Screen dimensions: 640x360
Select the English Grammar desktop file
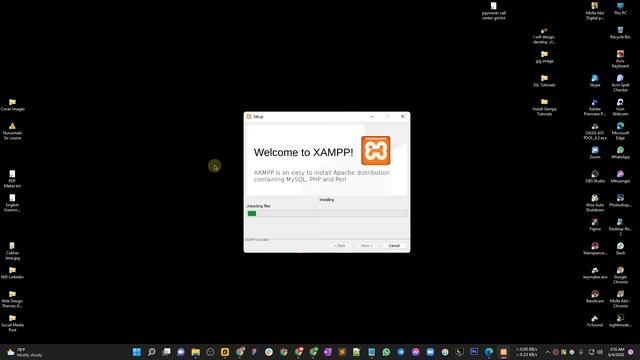(x=12, y=203)
